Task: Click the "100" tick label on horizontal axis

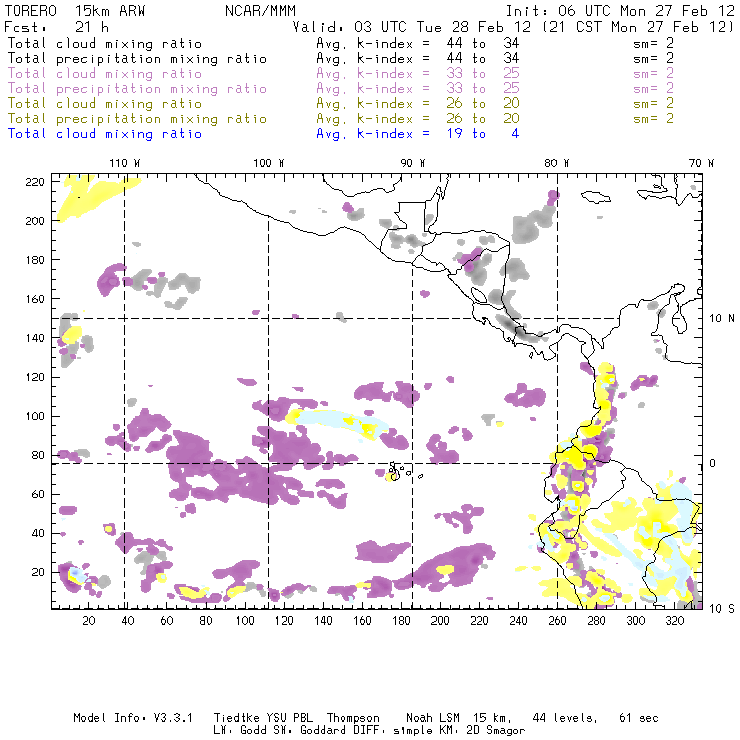Action: click(x=245, y=621)
